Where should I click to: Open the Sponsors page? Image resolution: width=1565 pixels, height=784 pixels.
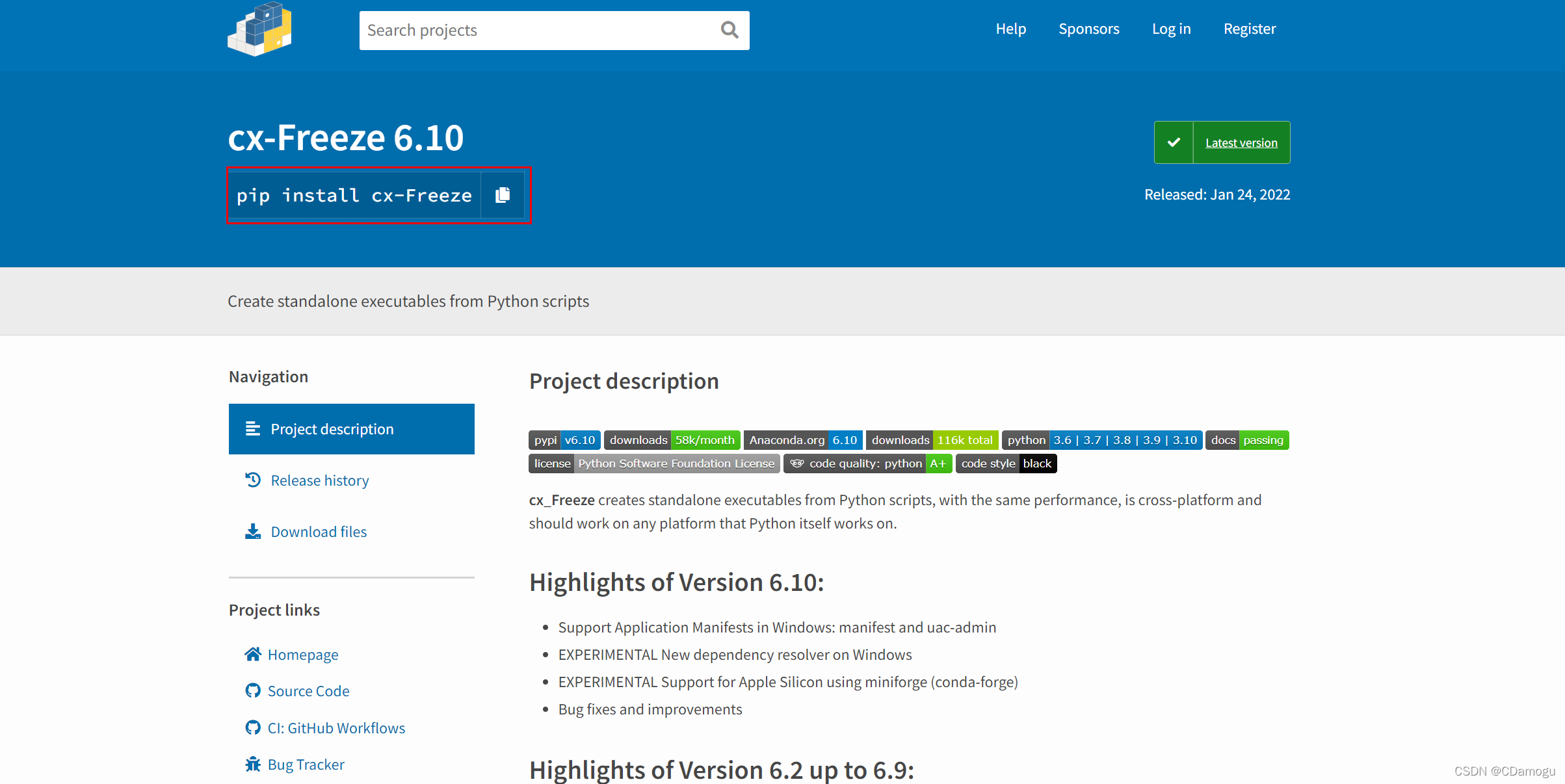coord(1088,29)
